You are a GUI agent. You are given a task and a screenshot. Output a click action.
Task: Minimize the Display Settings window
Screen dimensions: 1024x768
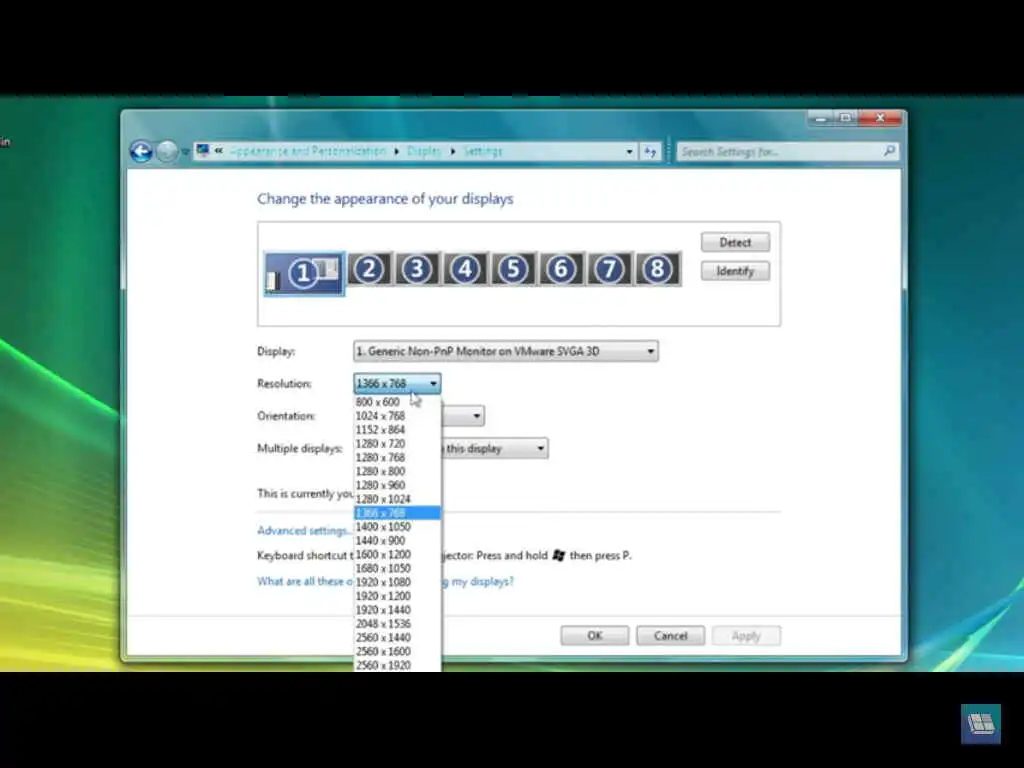tap(820, 118)
